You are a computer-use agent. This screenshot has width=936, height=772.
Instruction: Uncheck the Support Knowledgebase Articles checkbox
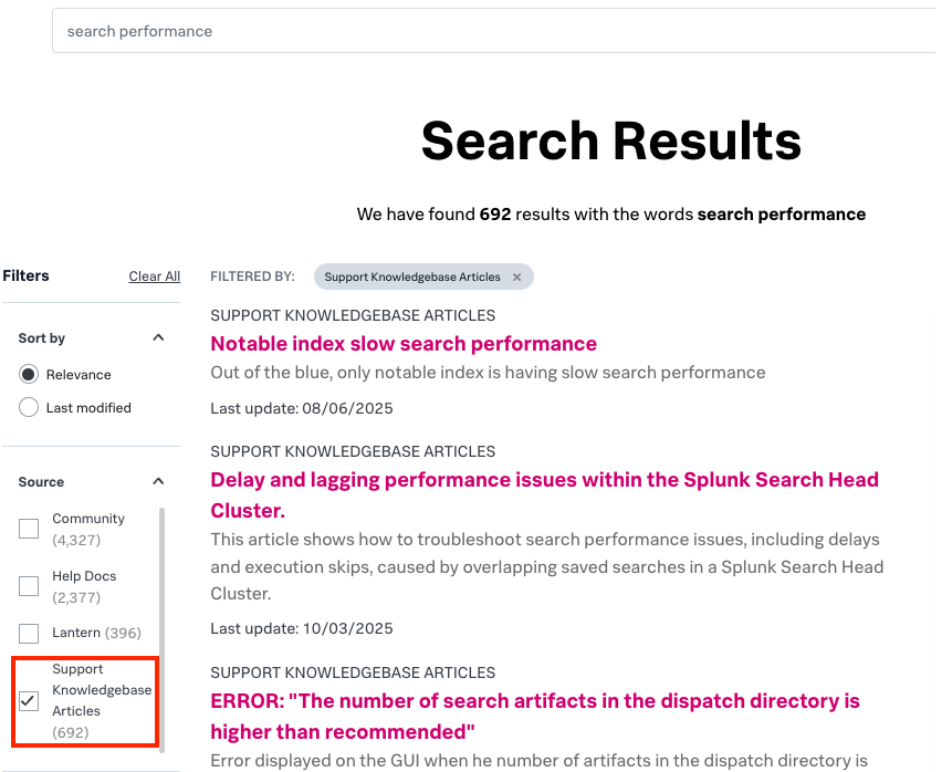point(29,701)
